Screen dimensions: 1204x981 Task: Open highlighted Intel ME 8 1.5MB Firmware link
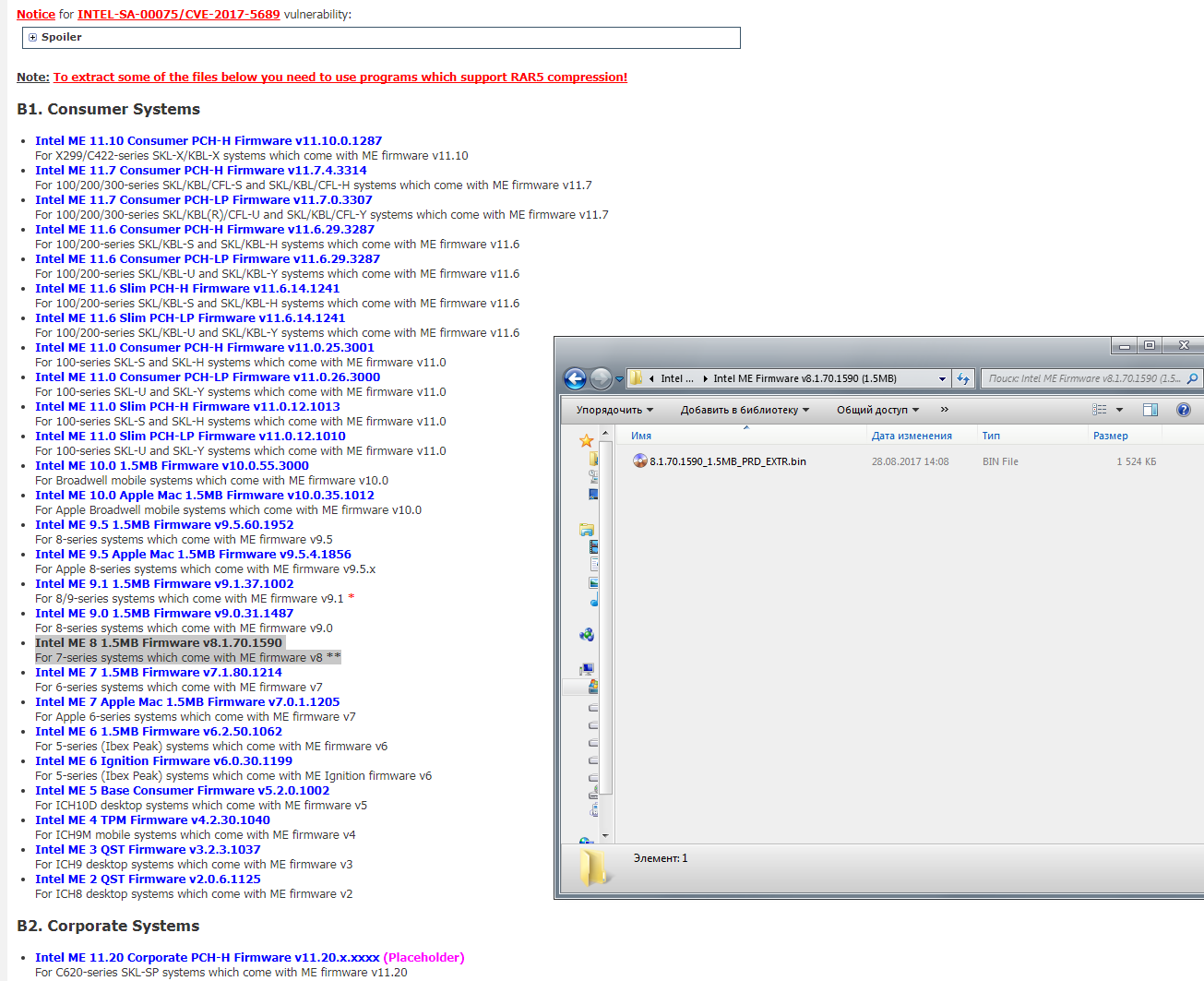pyautogui.click(x=159, y=642)
